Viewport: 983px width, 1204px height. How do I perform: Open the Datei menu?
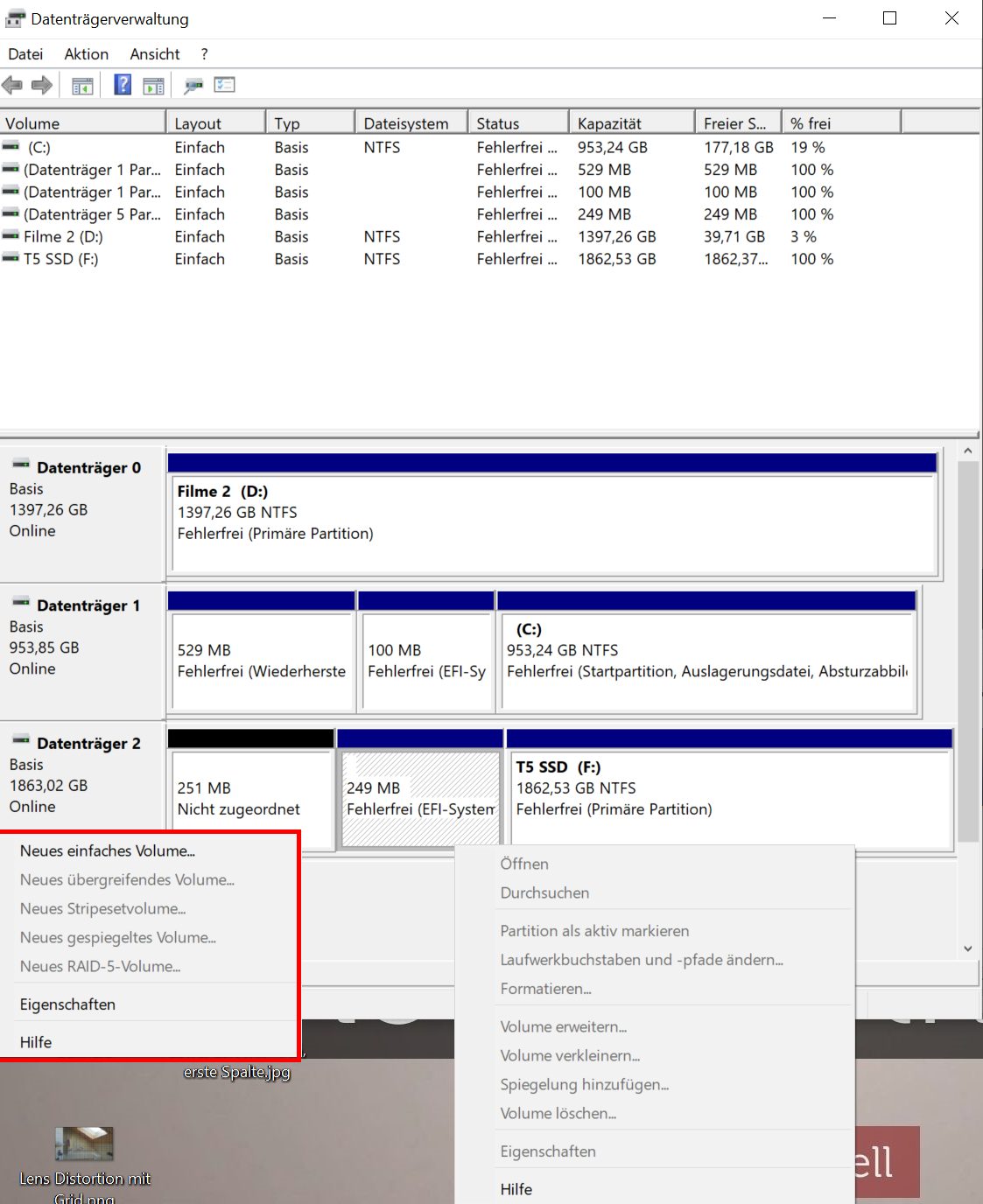coord(25,54)
